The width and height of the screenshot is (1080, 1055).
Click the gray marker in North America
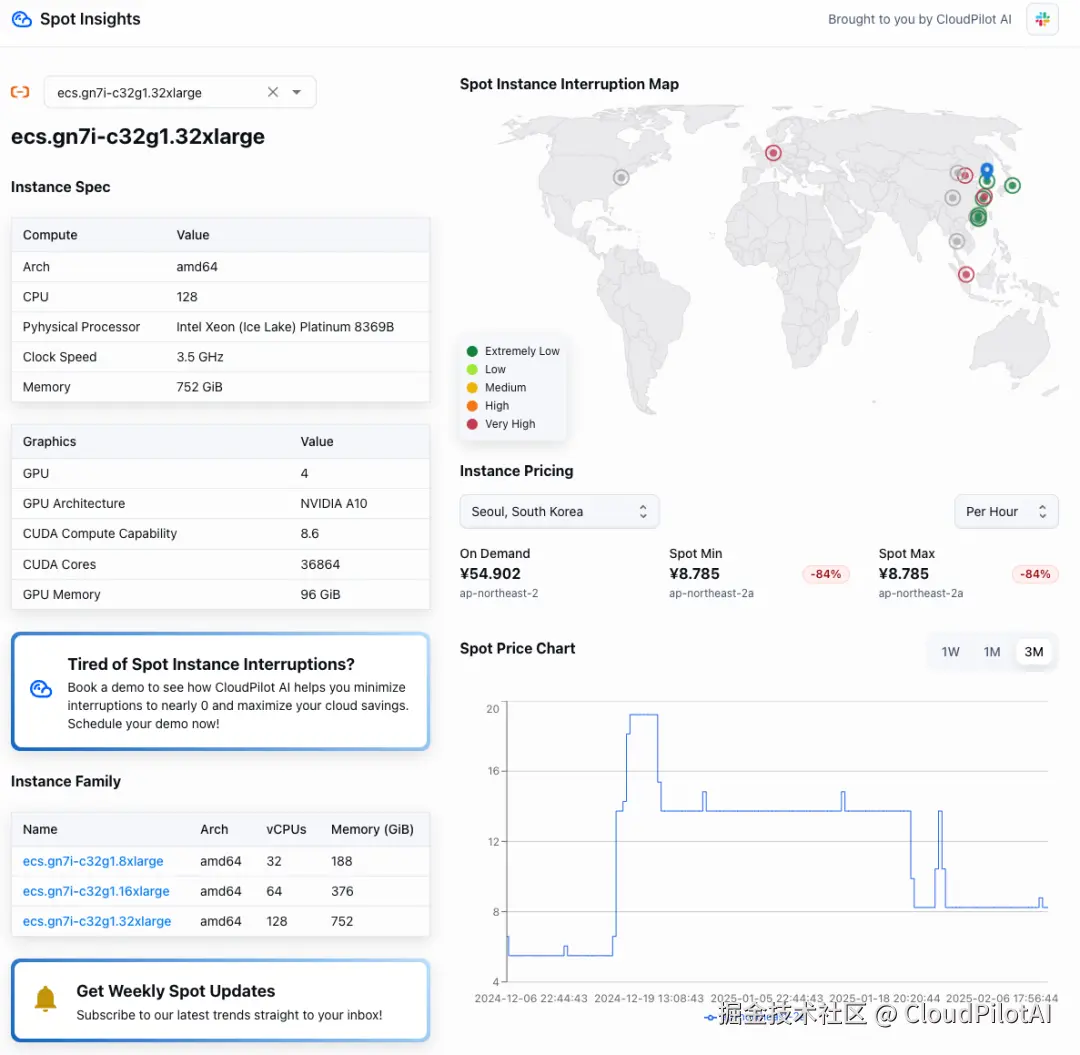click(621, 177)
